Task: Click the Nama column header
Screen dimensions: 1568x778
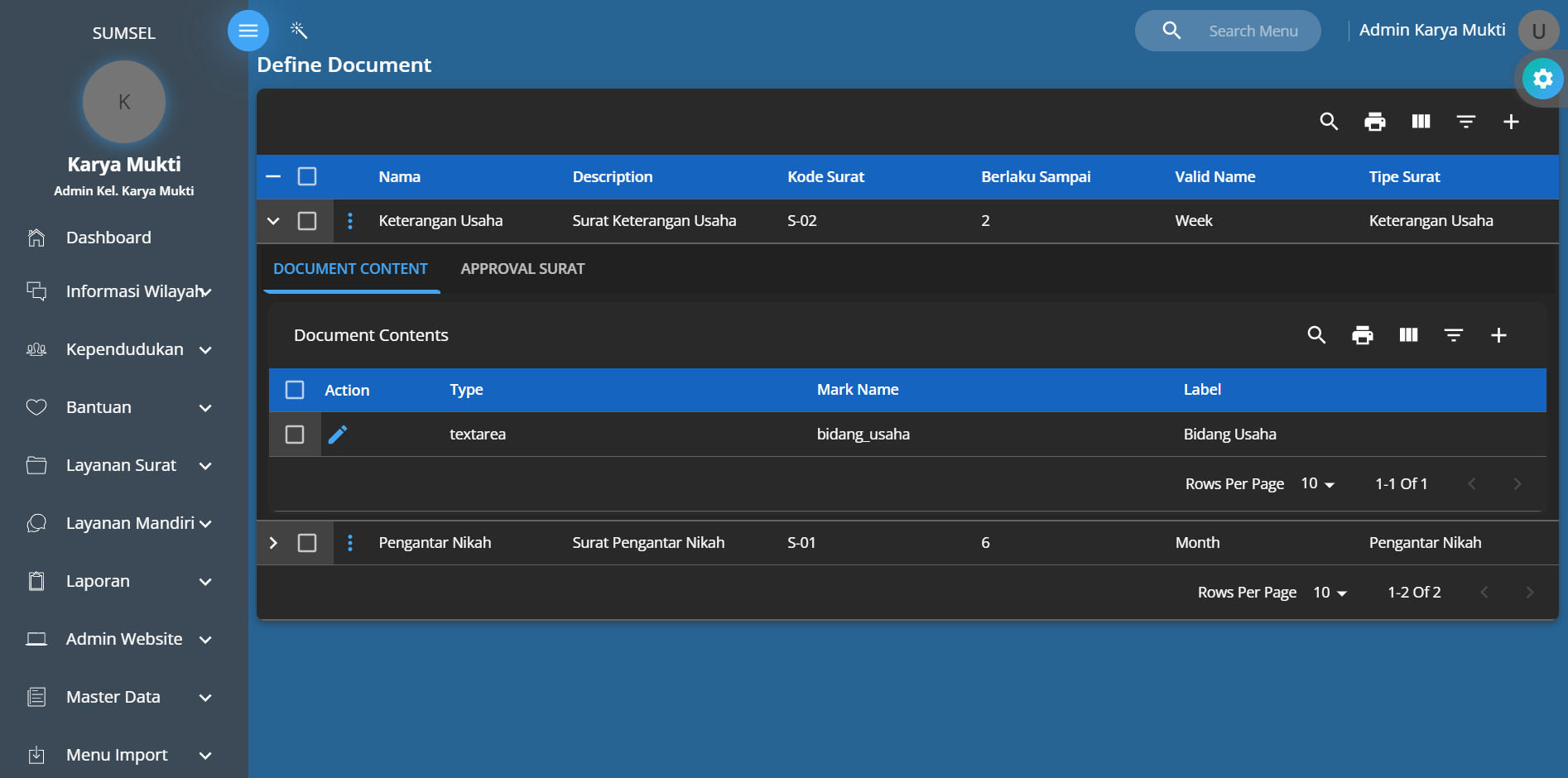Action: point(399,177)
